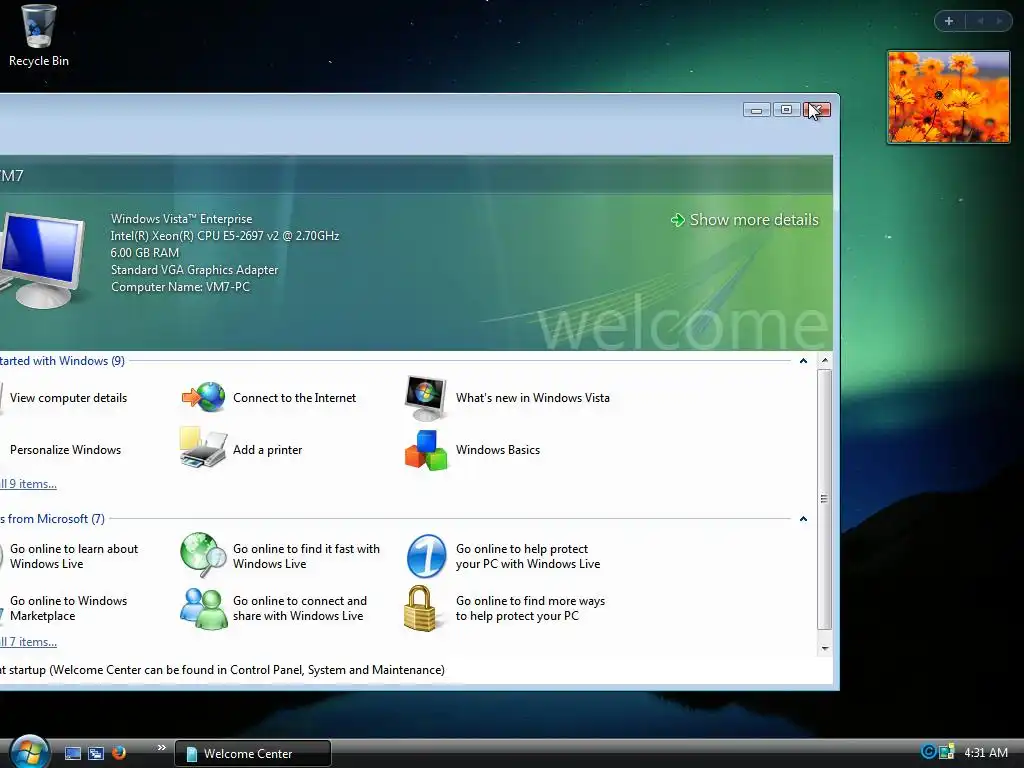Launch Firefox from Quick Launch
Screen dimensions: 1024x768
pos(119,753)
